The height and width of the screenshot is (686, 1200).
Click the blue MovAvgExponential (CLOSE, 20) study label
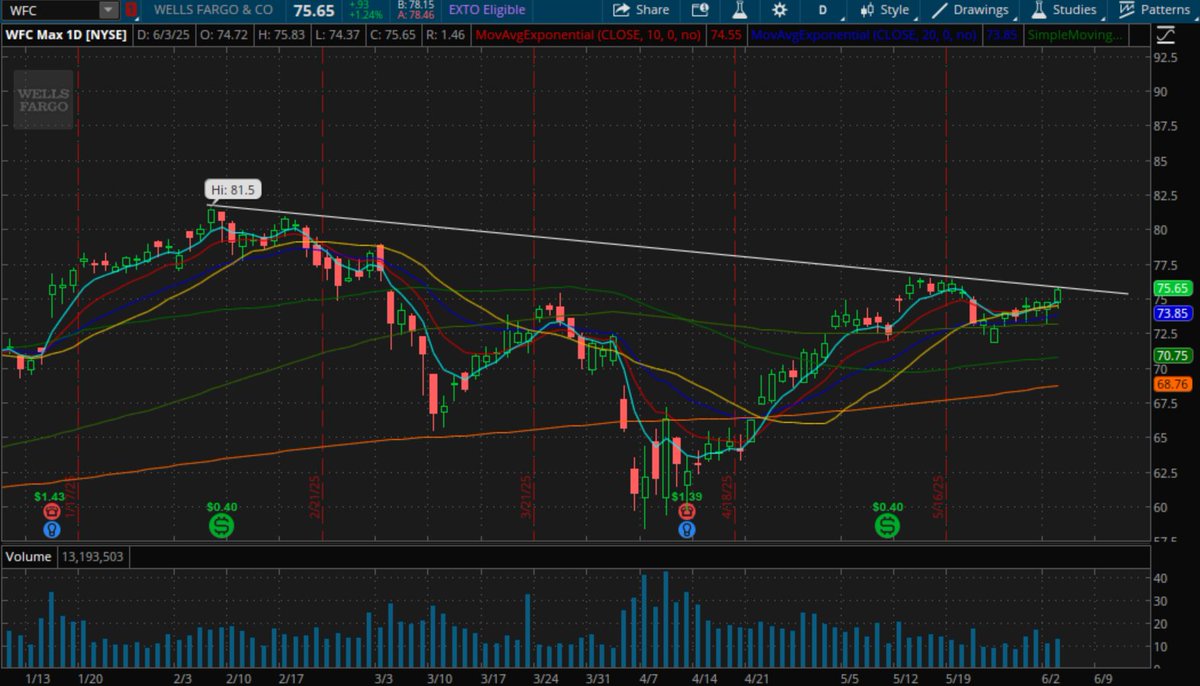865,34
